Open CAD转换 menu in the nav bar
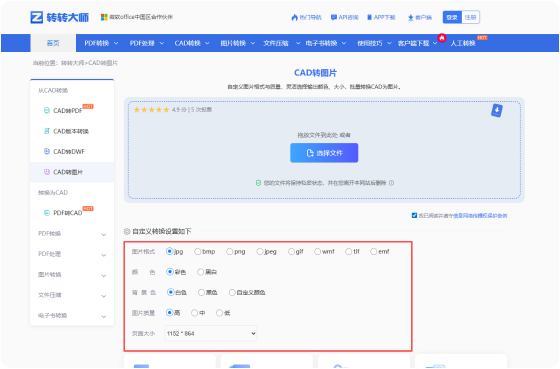The image size is (560, 369). point(192,43)
